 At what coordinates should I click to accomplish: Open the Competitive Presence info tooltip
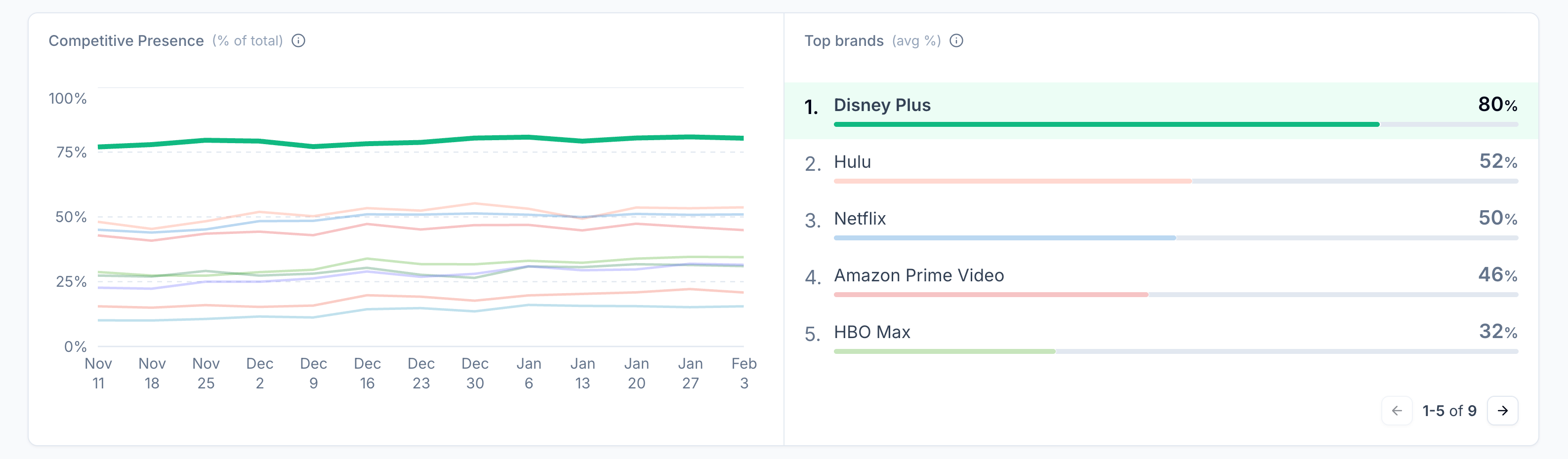coord(298,41)
